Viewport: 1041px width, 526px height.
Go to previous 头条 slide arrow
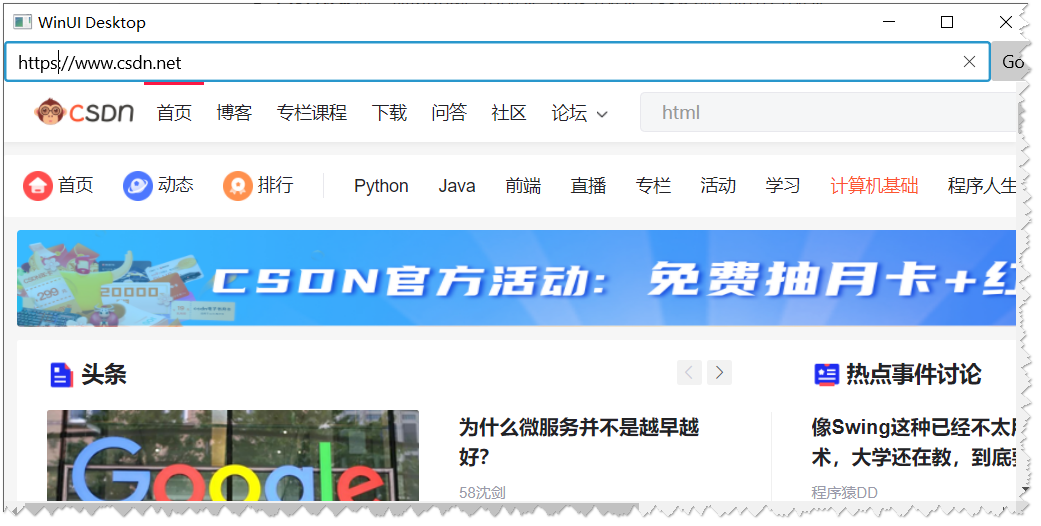click(689, 373)
